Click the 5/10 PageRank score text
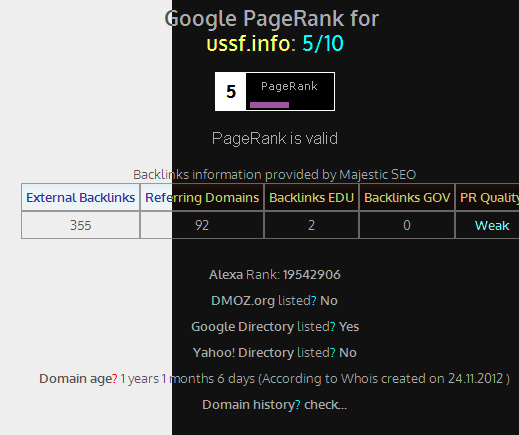 323,44
